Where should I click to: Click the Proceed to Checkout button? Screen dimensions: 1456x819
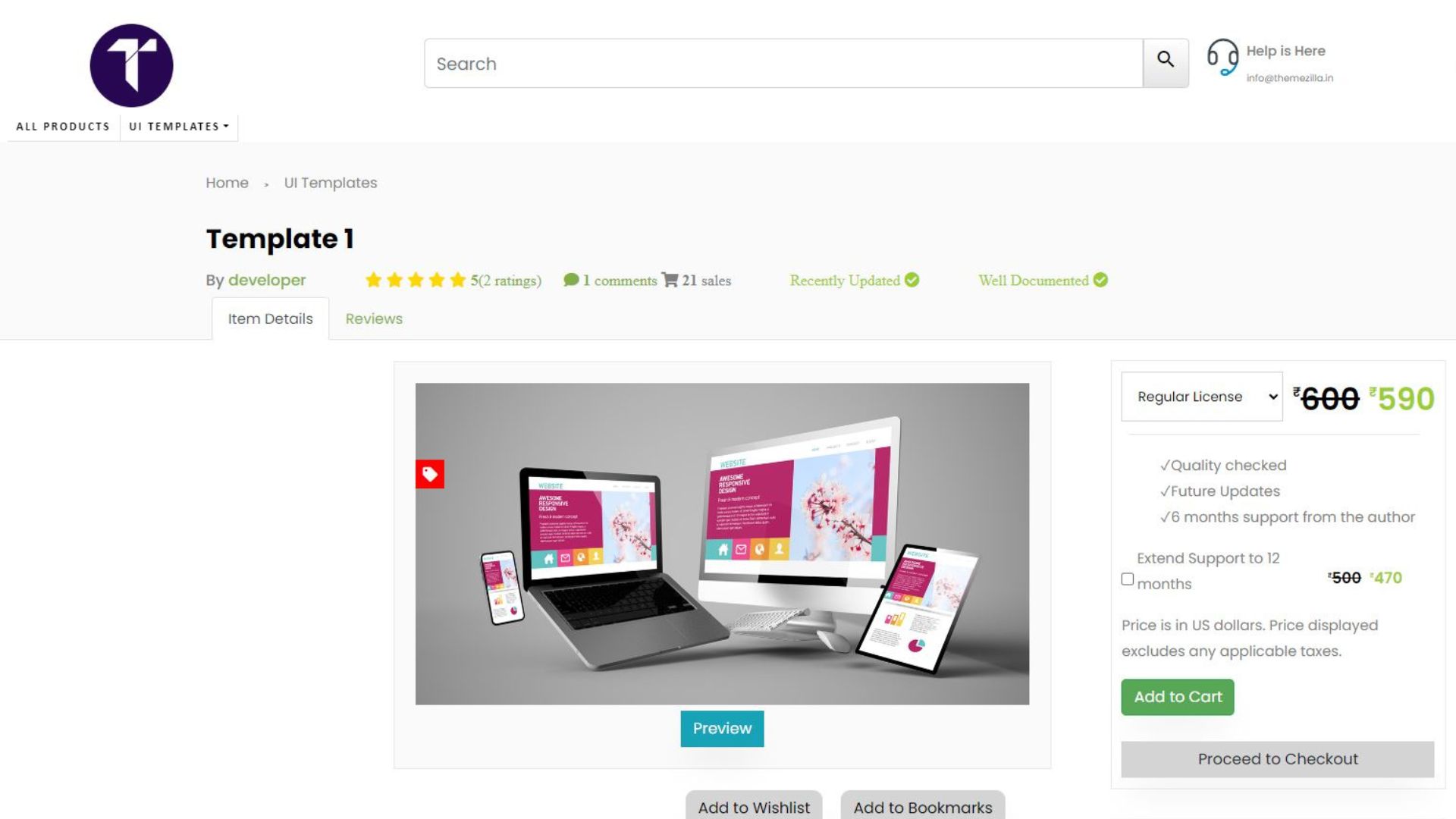tap(1278, 758)
